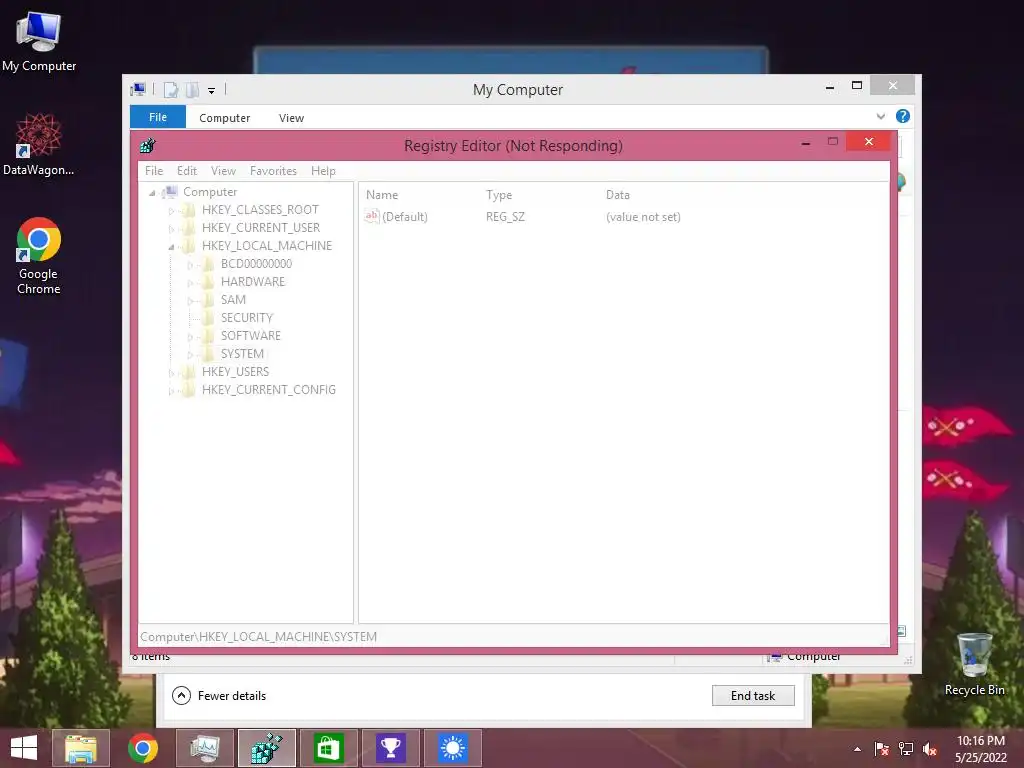This screenshot has height=768, width=1024.
Task: Click the Data column header
Action: (618, 195)
